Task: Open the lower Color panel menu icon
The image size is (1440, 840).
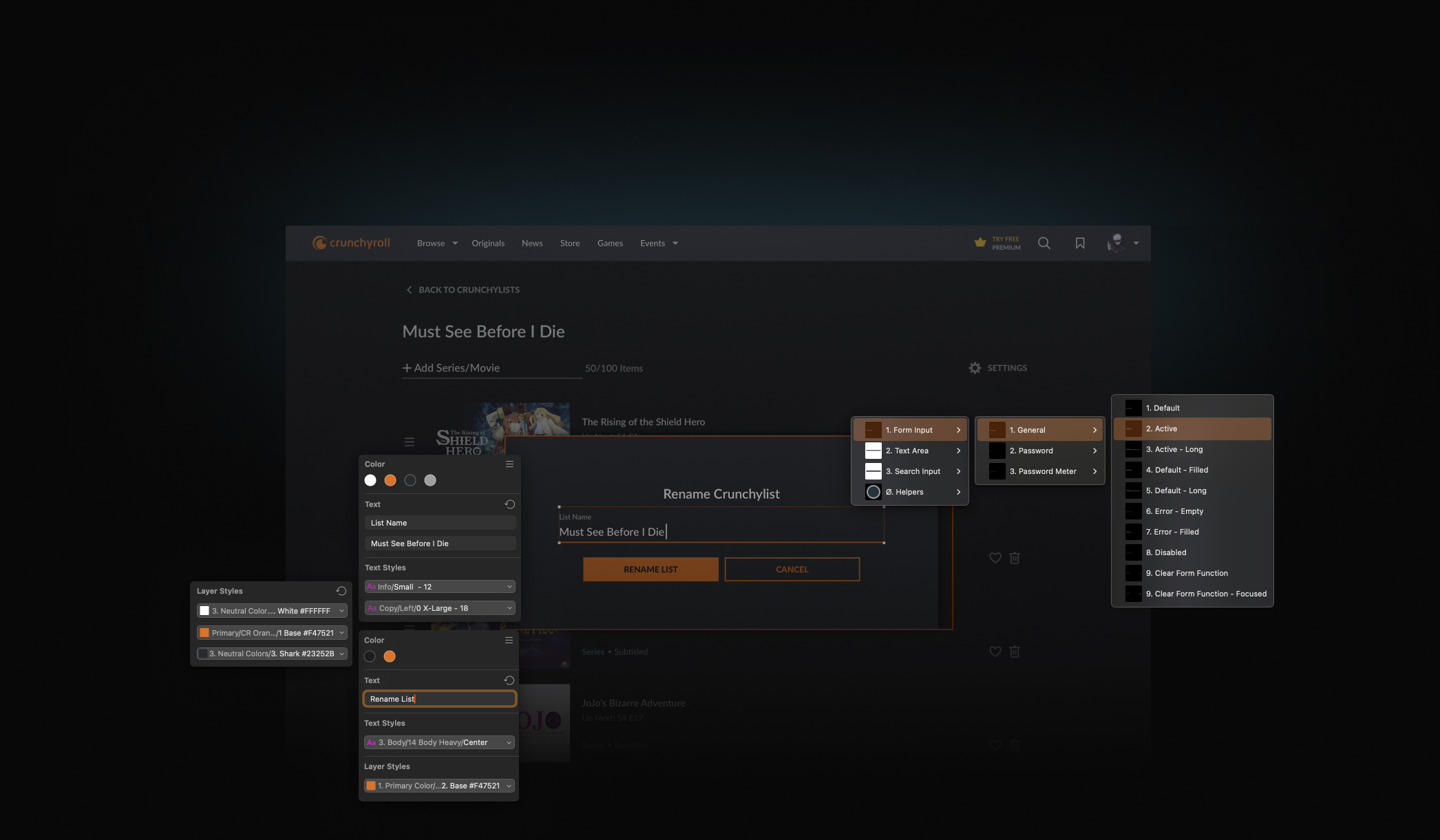Action: pyautogui.click(x=509, y=640)
